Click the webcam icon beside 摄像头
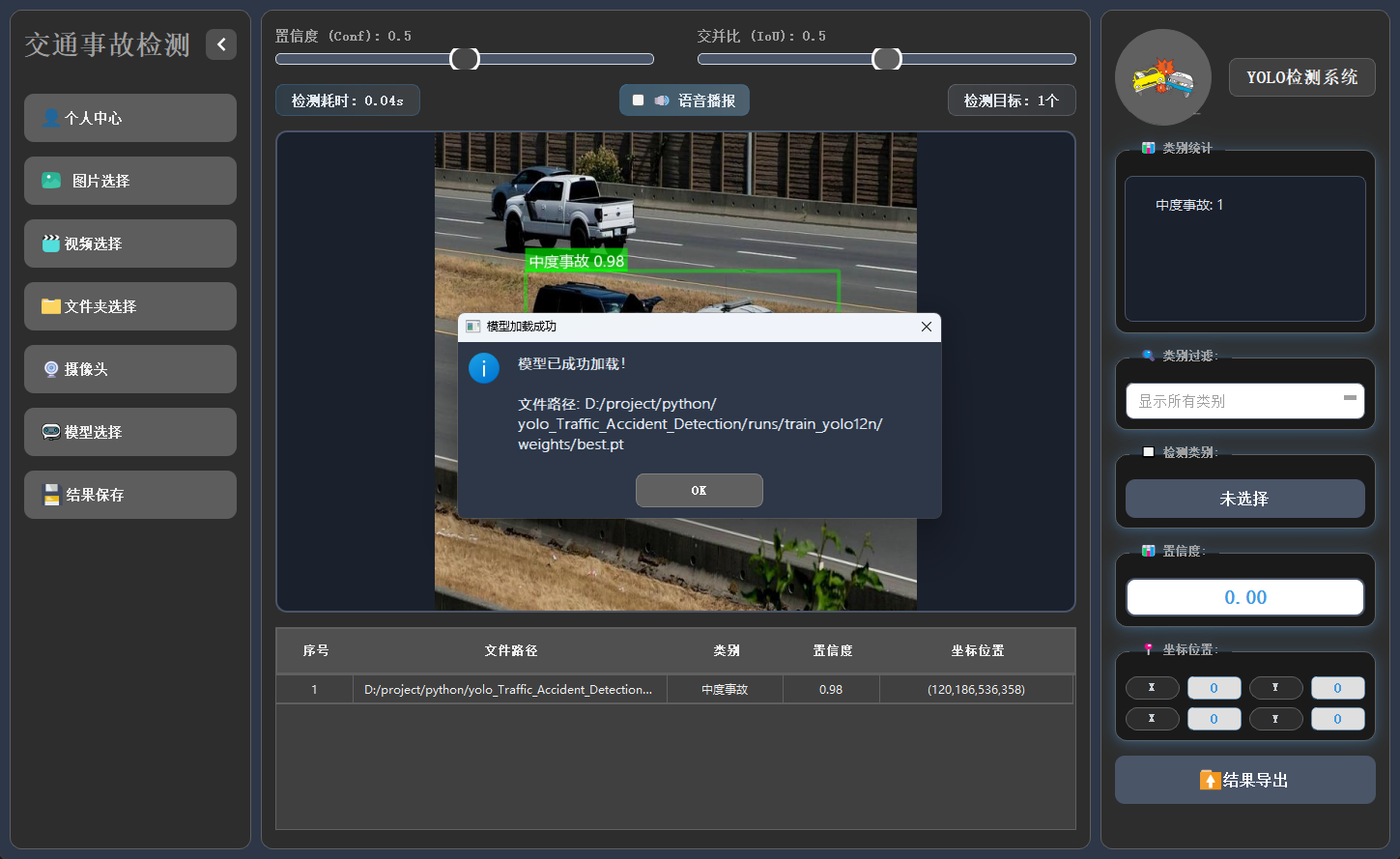Image resolution: width=1400 pixels, height=859 pixels. [51, 369]
